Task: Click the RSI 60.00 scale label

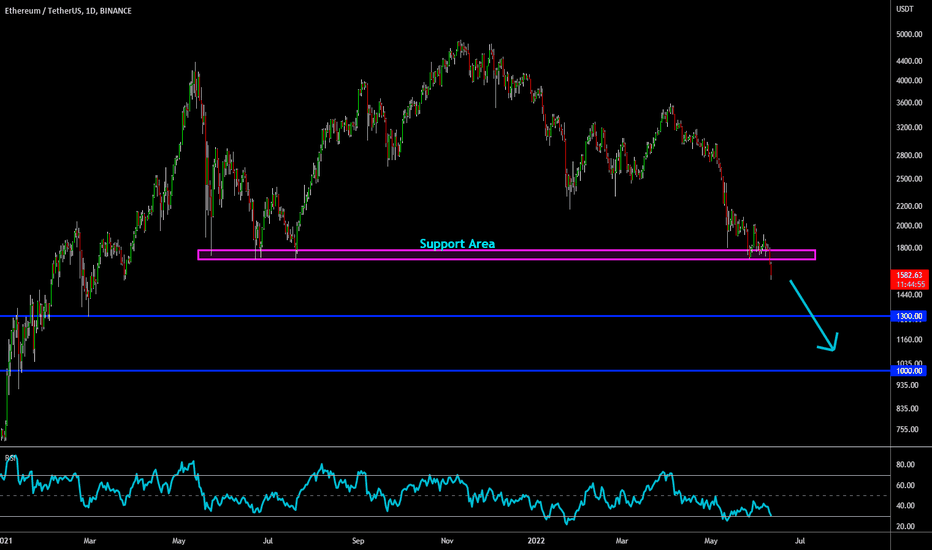Action: (905, 486)
